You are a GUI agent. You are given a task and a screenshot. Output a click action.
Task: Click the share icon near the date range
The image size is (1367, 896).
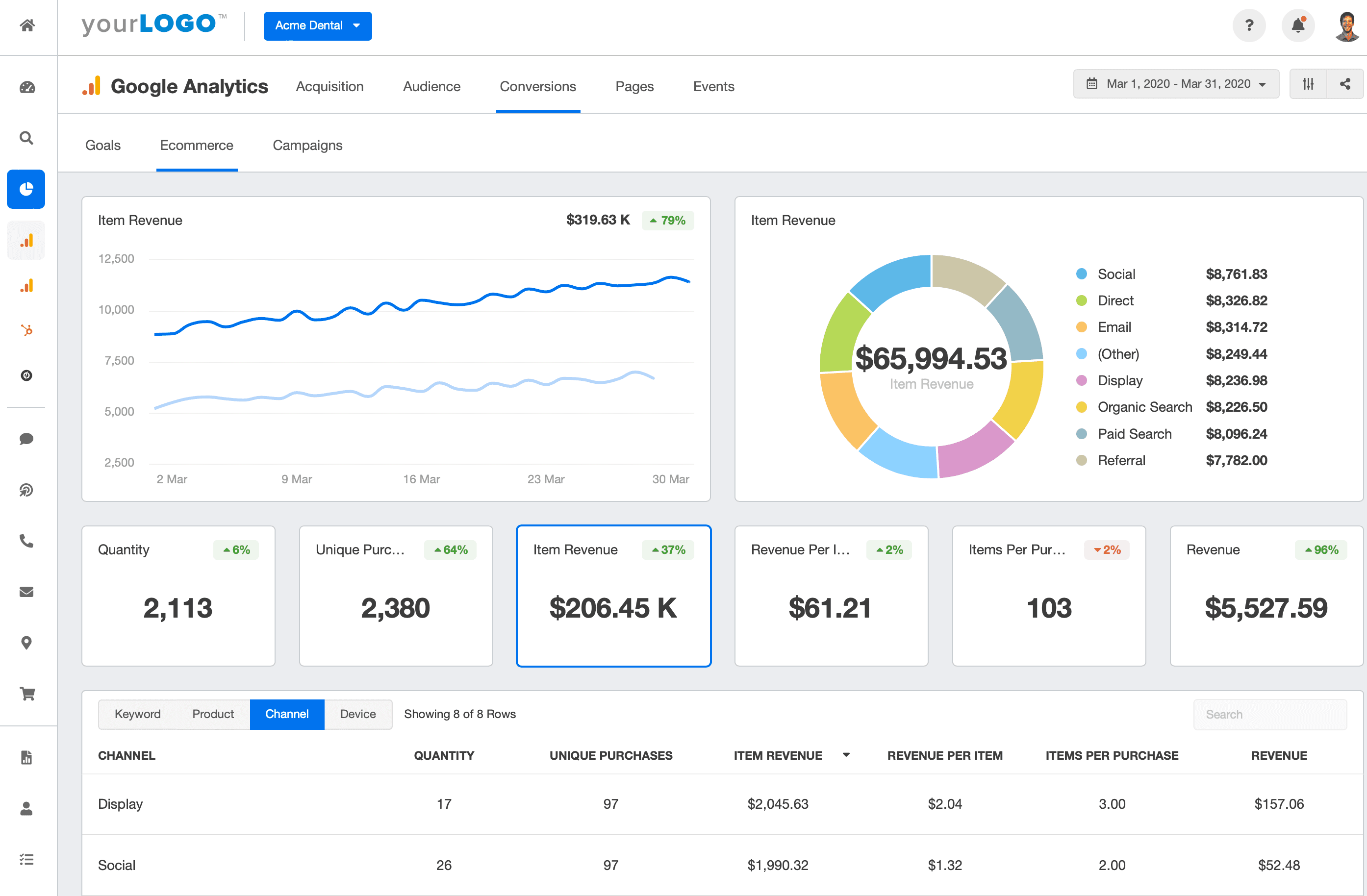pyautogui.click(x=1345, y=83)
